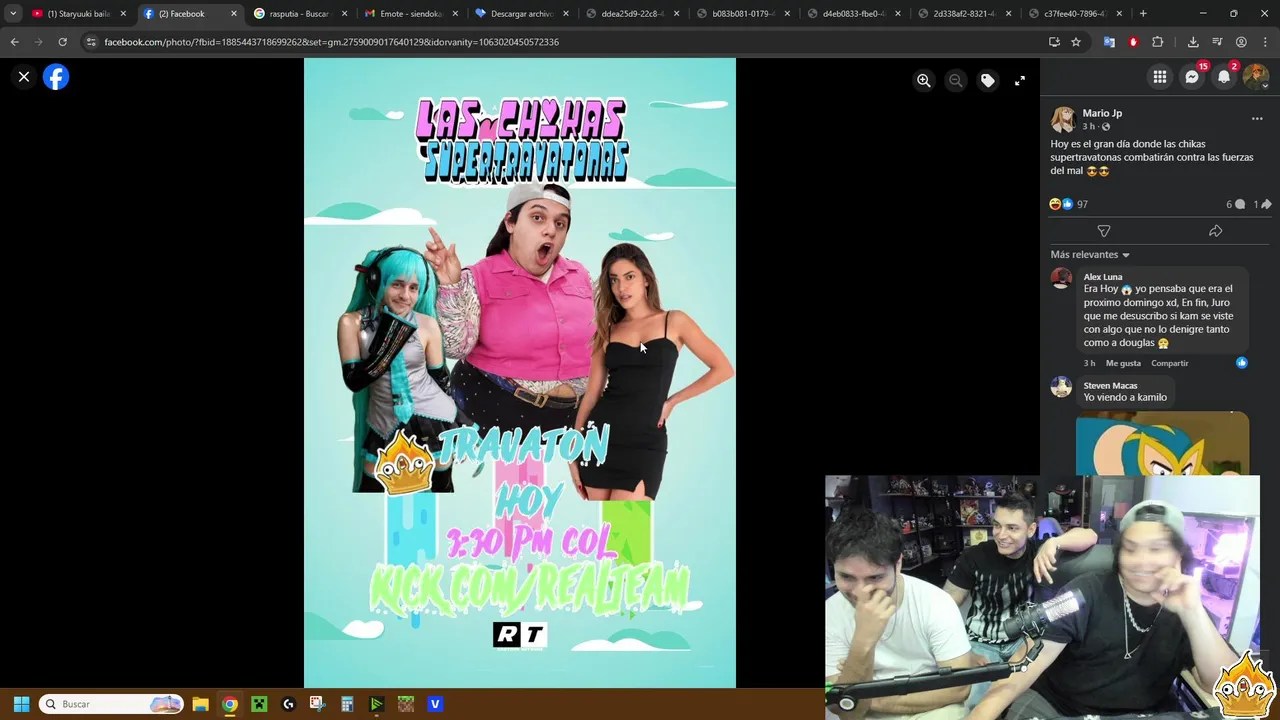Tag the photo using the tag icon

[988, 81]
